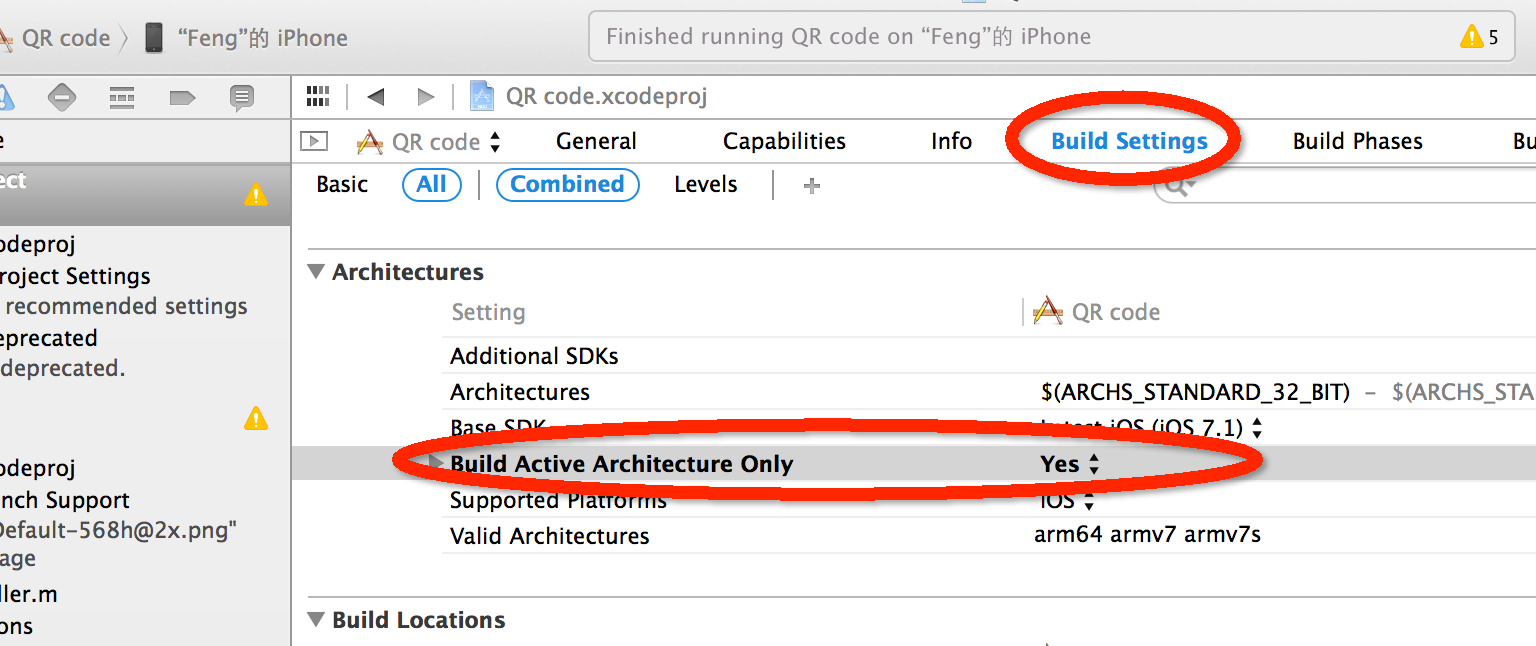Go back with the left arrow
This screenshot has height=646, width=1536.
click(376, 97)
